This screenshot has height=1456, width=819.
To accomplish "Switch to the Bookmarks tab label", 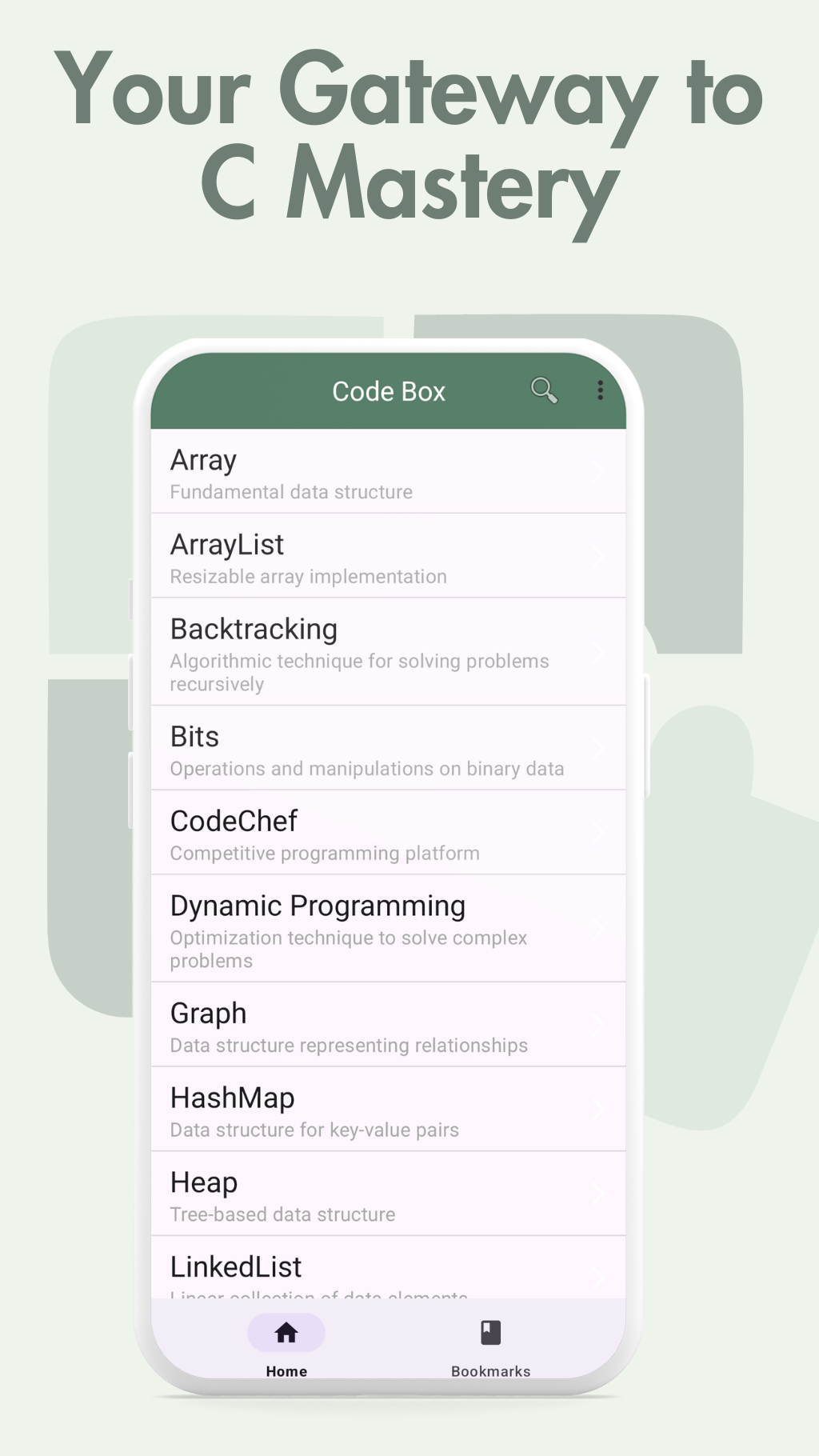I will coord(490,1371).
